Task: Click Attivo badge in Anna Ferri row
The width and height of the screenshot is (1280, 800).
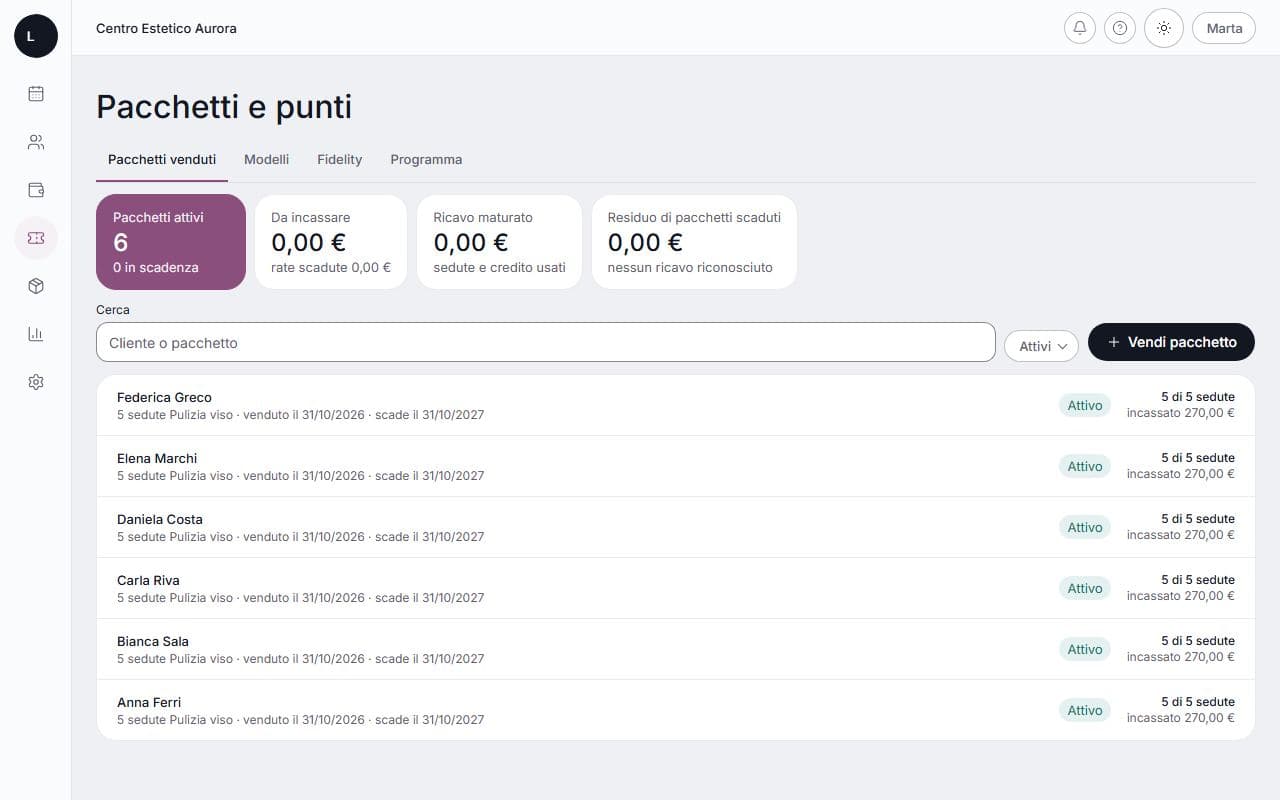Action: (x=1085, y=710)
